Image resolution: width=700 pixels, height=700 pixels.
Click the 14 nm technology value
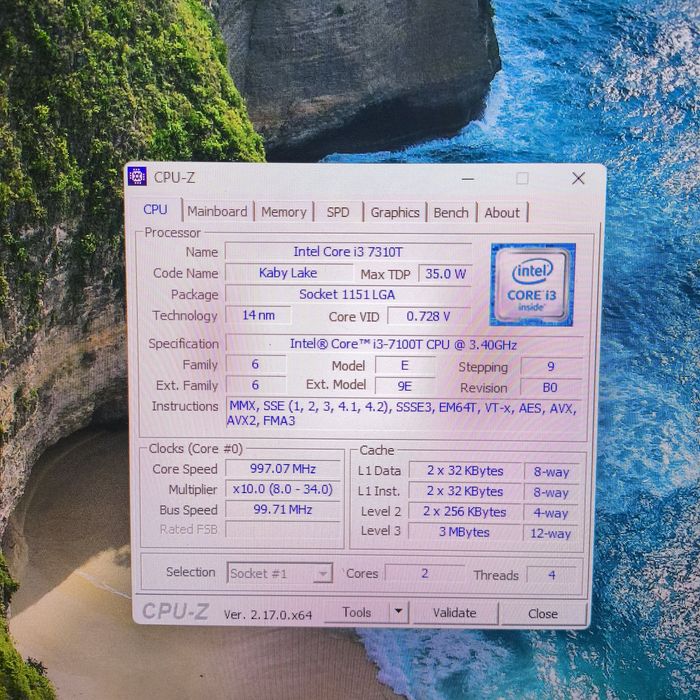258,315
